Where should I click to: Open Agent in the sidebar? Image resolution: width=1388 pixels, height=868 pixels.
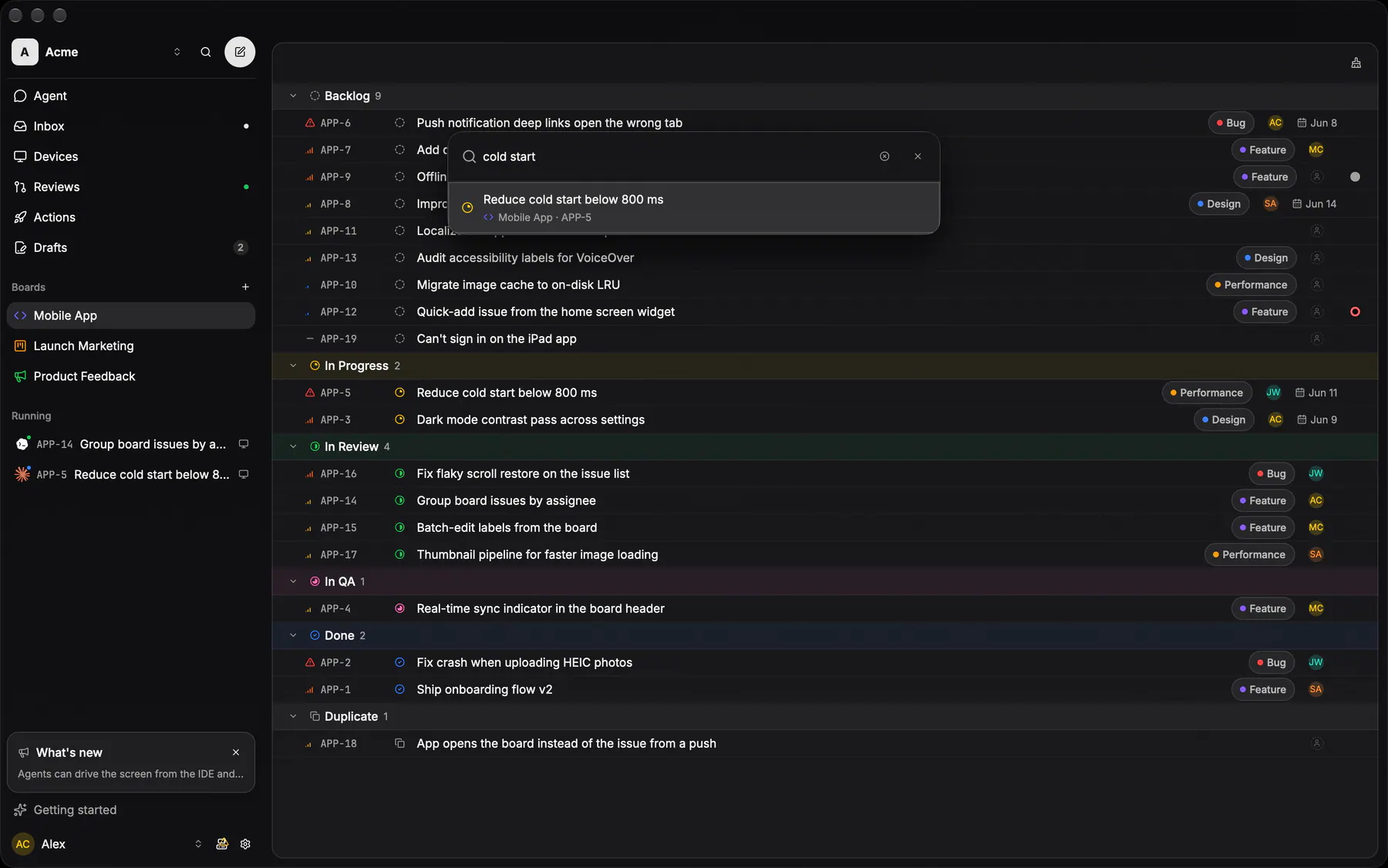click(131, 96)
